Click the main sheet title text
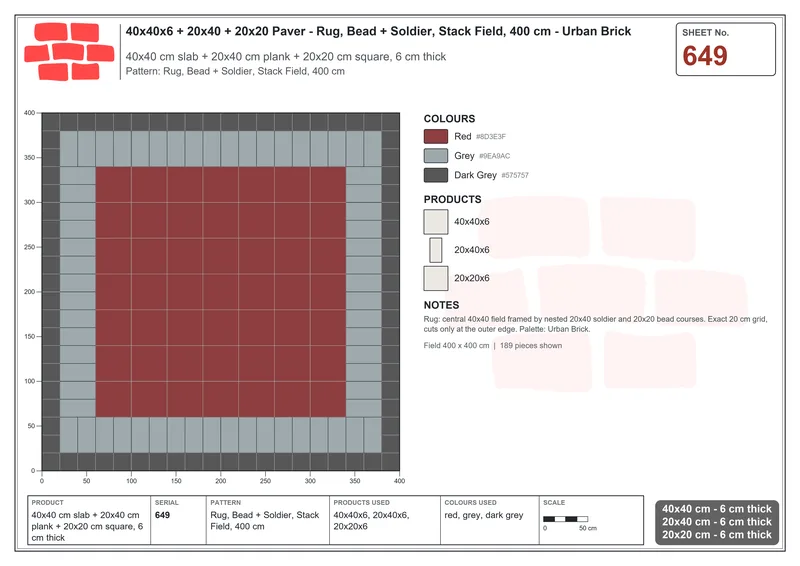Image resolution: width=800 pixels, height=566 pixels. [378, 31]
